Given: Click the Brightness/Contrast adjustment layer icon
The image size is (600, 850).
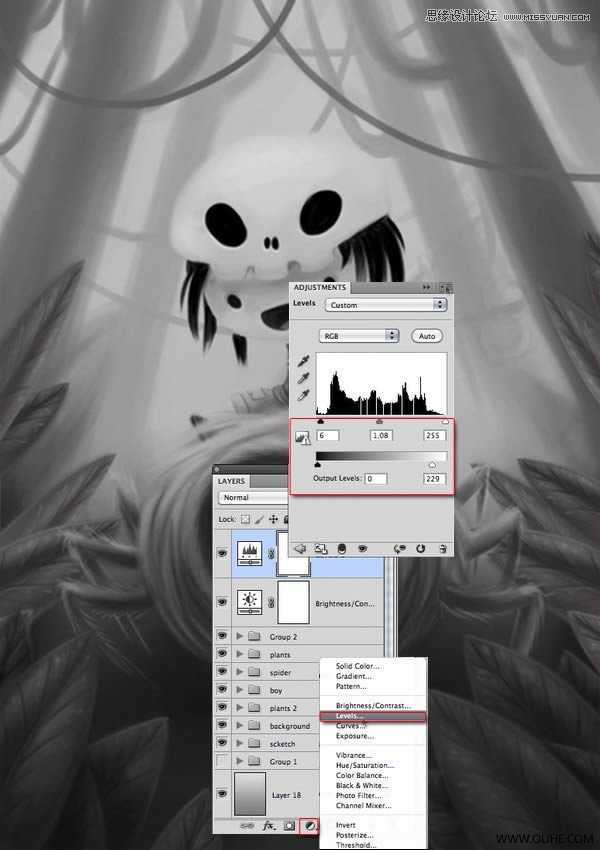Looking at the screenshot, I should pos(250,602).
